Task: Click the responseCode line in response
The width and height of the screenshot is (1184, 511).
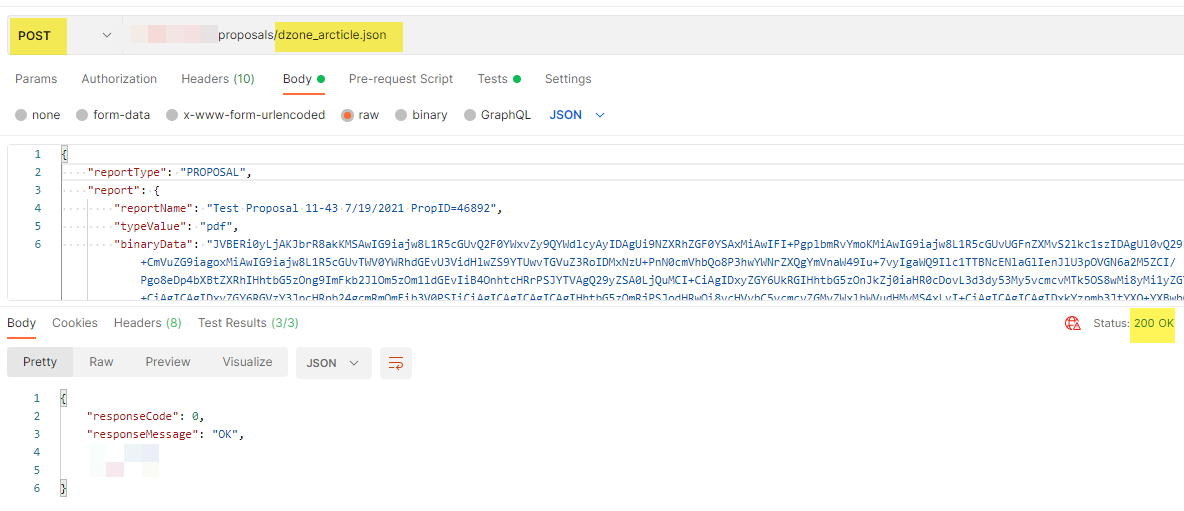Action: point(146,416)
